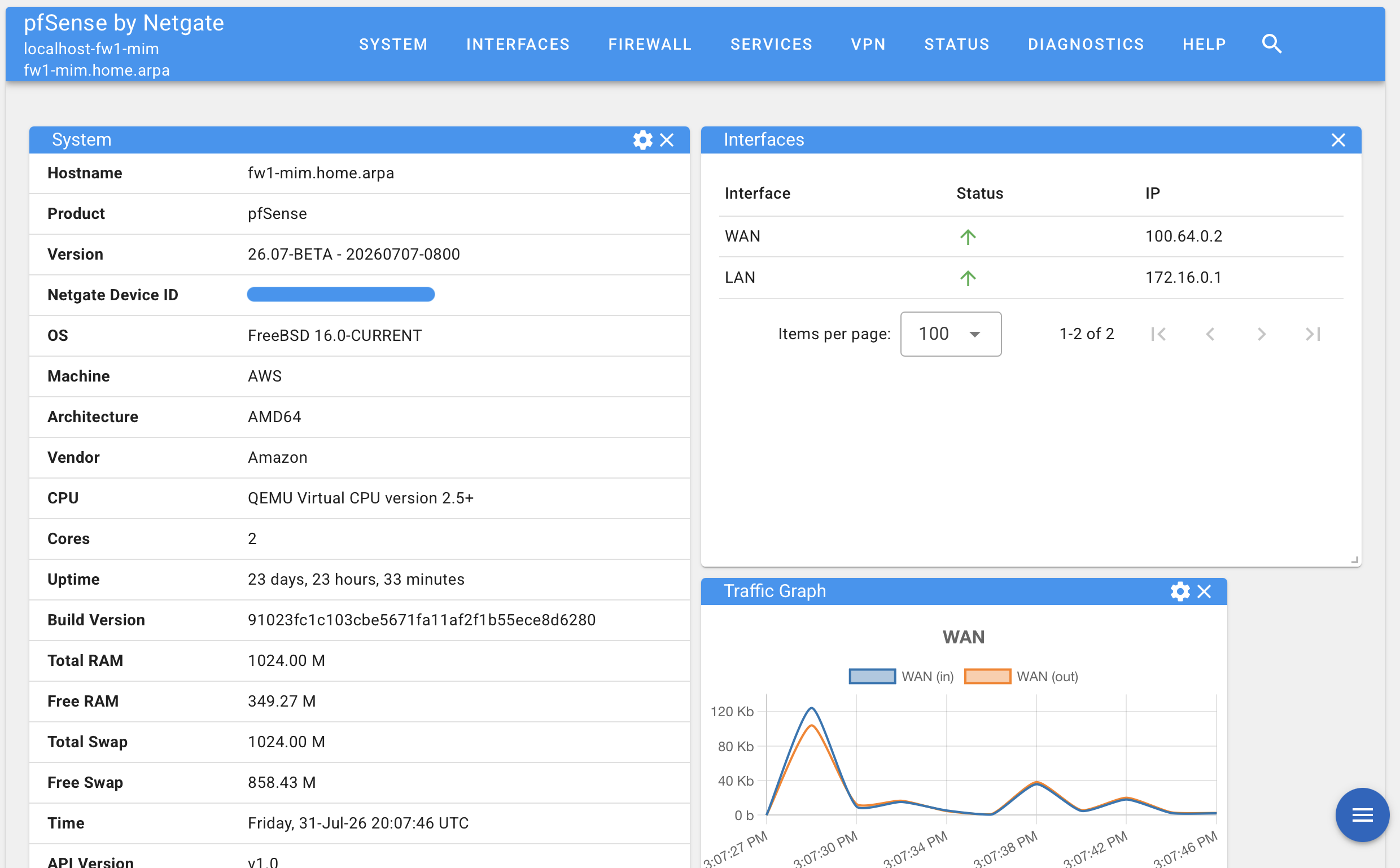Click the Traffic Graph widget title
This screenshot has height=868, width=1400.
[775, 591]
